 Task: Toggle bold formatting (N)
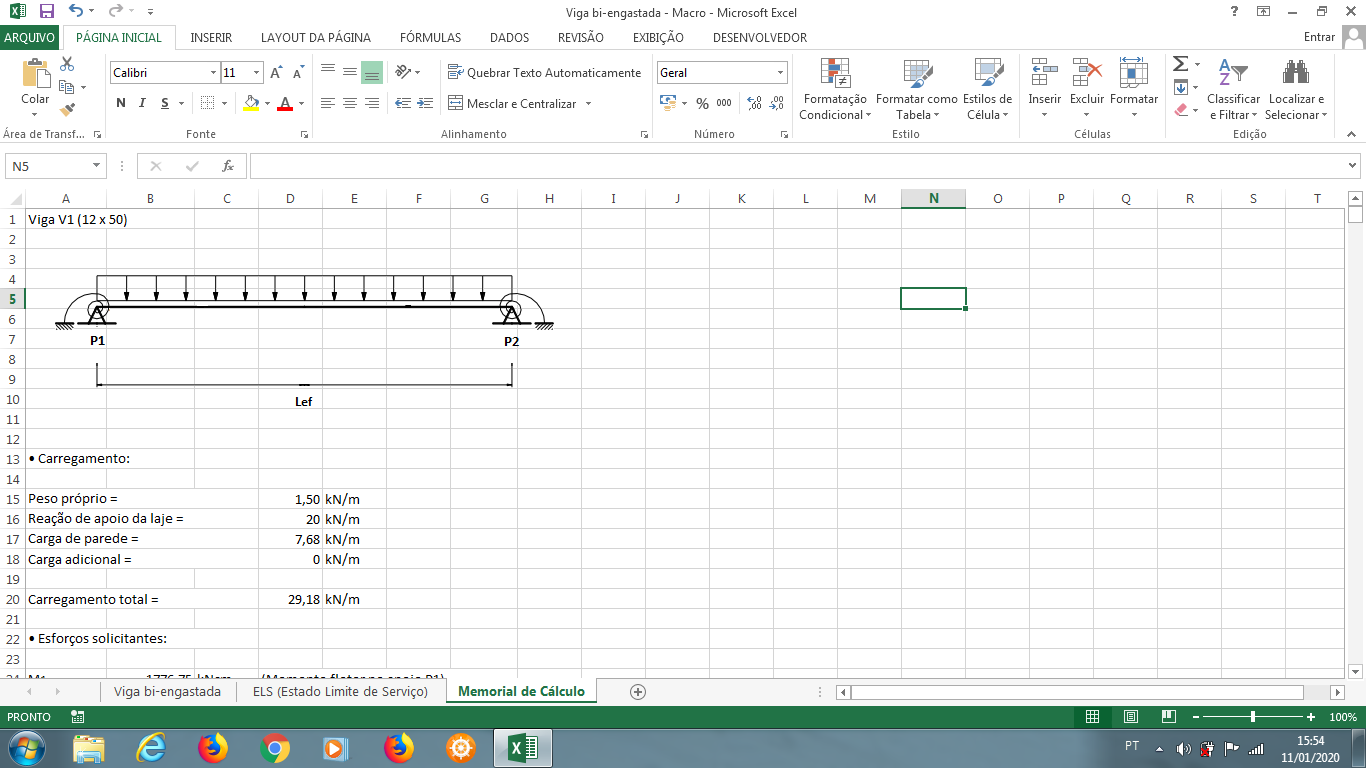point(121,103)
